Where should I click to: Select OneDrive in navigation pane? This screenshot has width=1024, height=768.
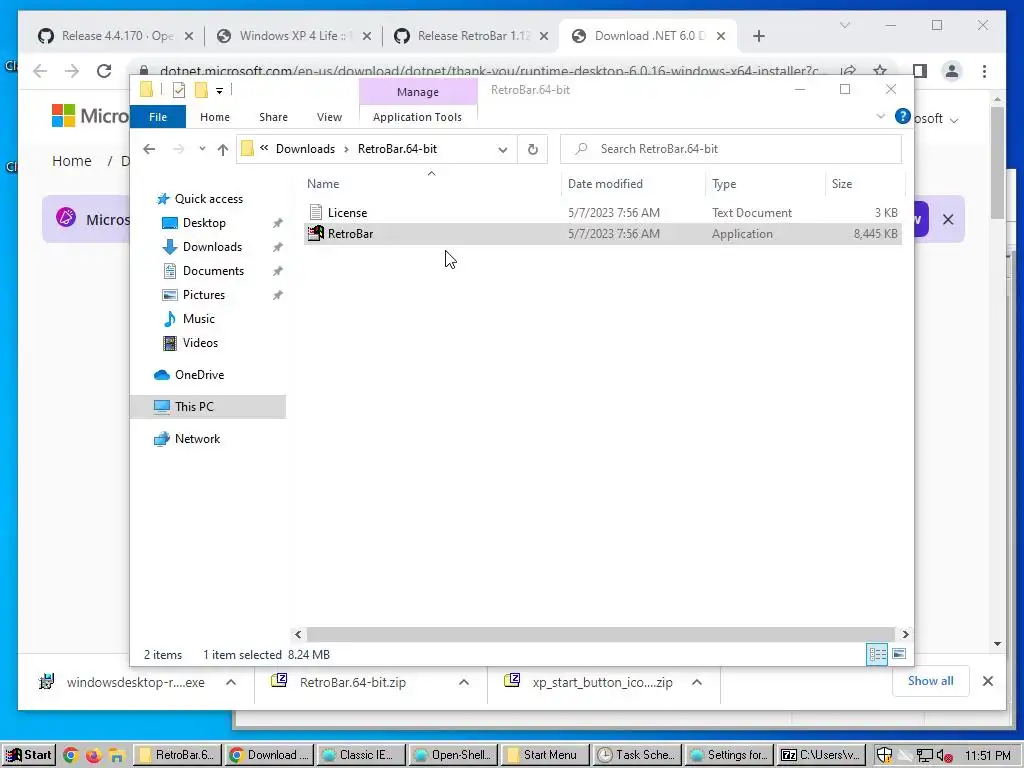tap(199, 375)
